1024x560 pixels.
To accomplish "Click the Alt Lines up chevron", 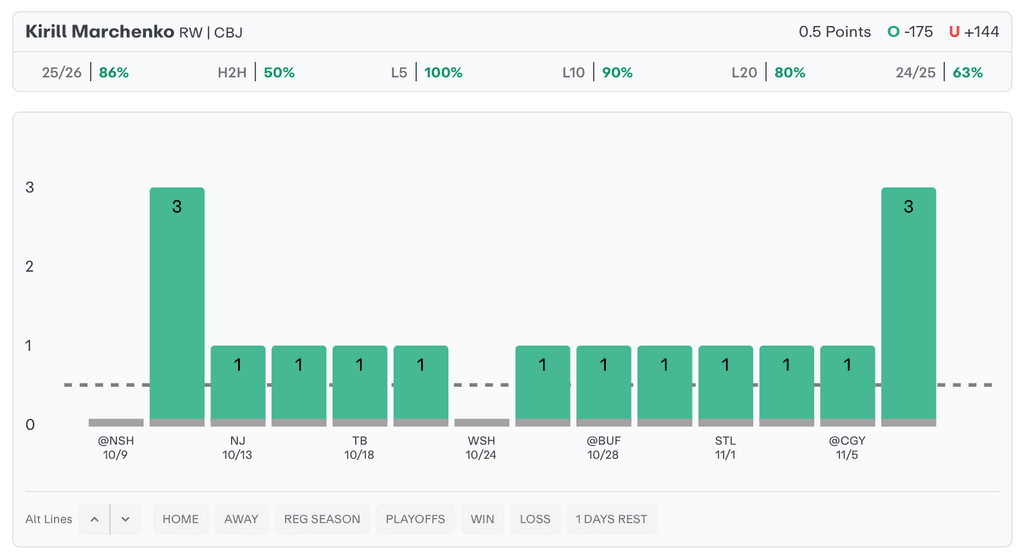I will click(94, 519).
